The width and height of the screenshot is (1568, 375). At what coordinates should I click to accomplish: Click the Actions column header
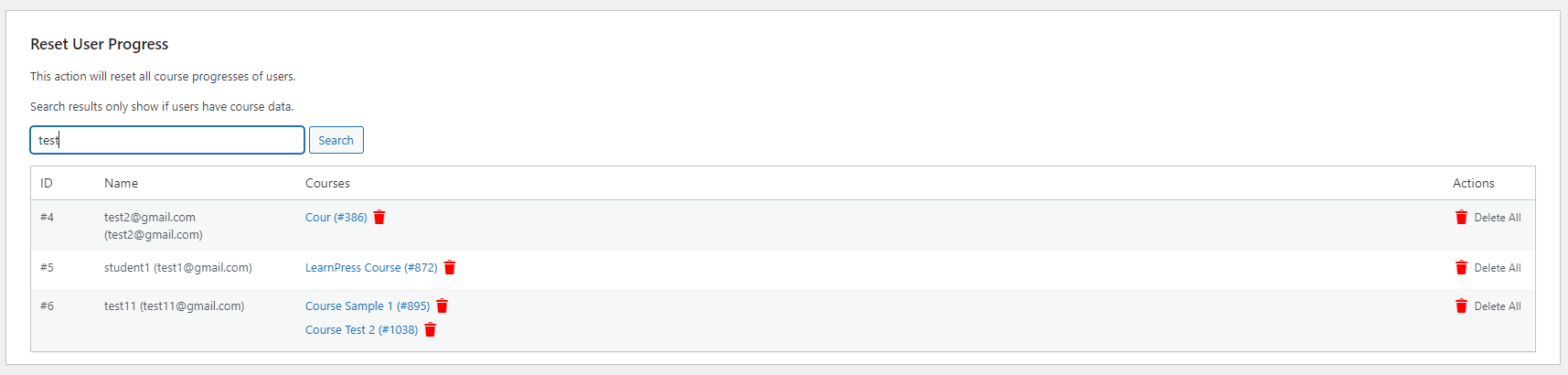tap(1474, 183)
